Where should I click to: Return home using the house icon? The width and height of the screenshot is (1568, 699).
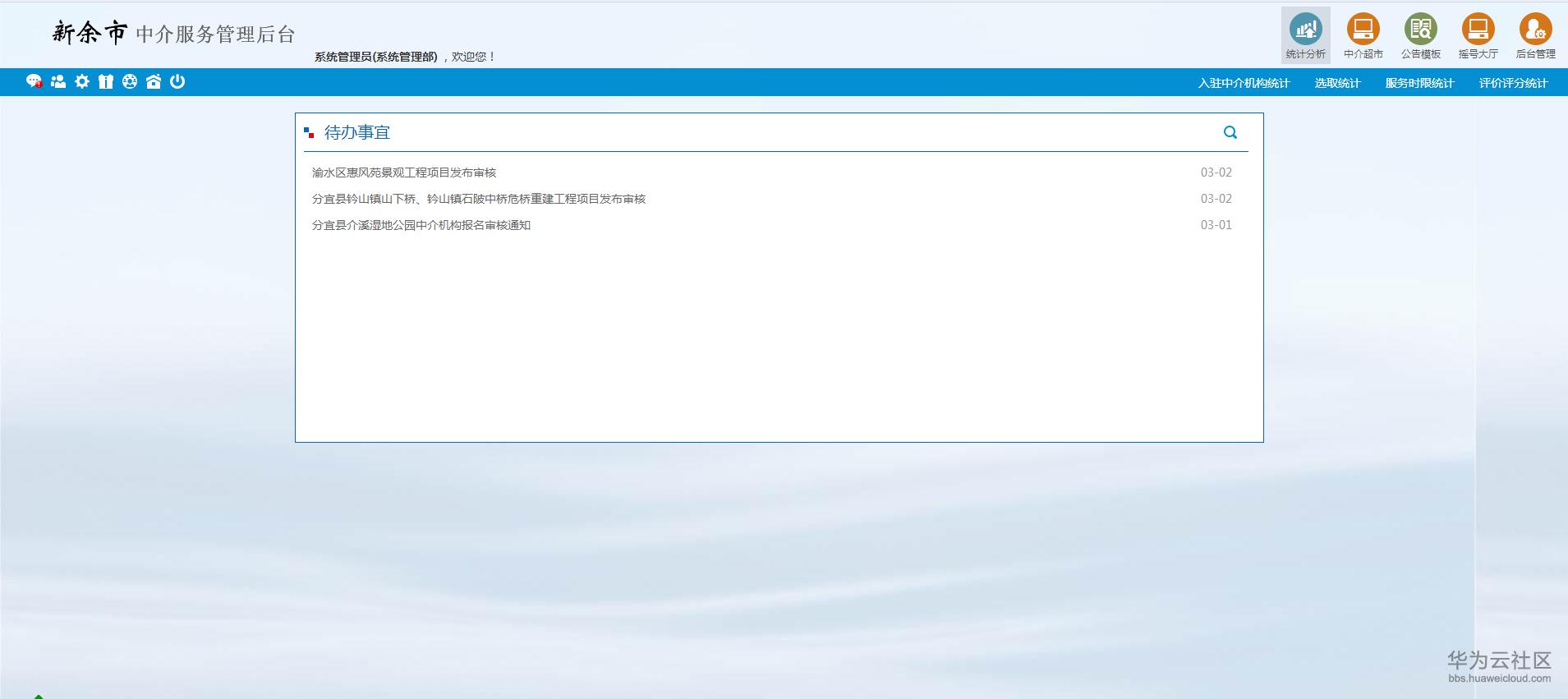(x=154, y=81)
